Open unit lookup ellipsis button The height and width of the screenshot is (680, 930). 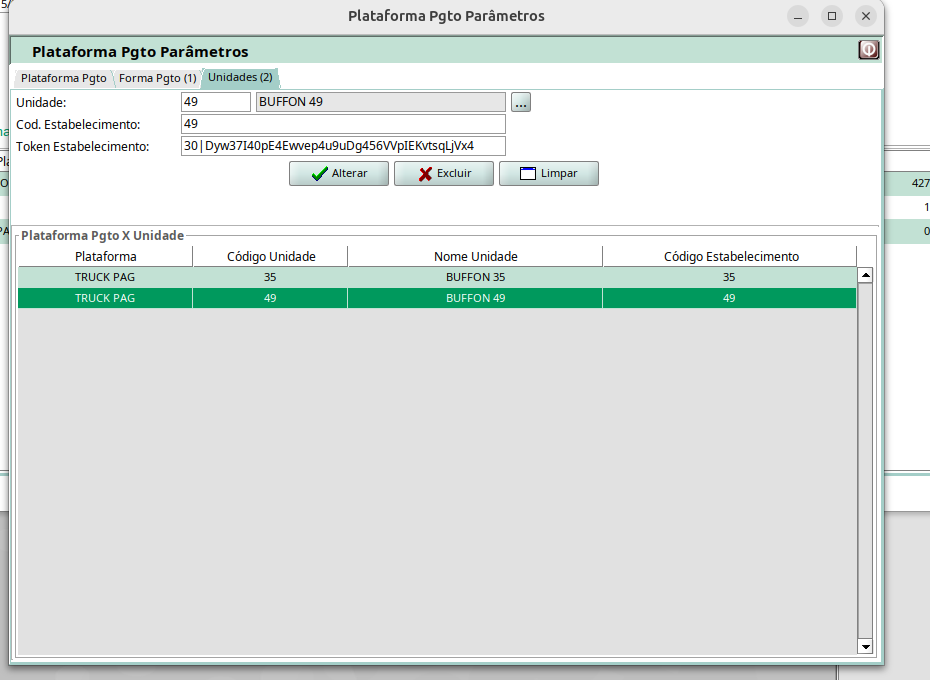521,102
